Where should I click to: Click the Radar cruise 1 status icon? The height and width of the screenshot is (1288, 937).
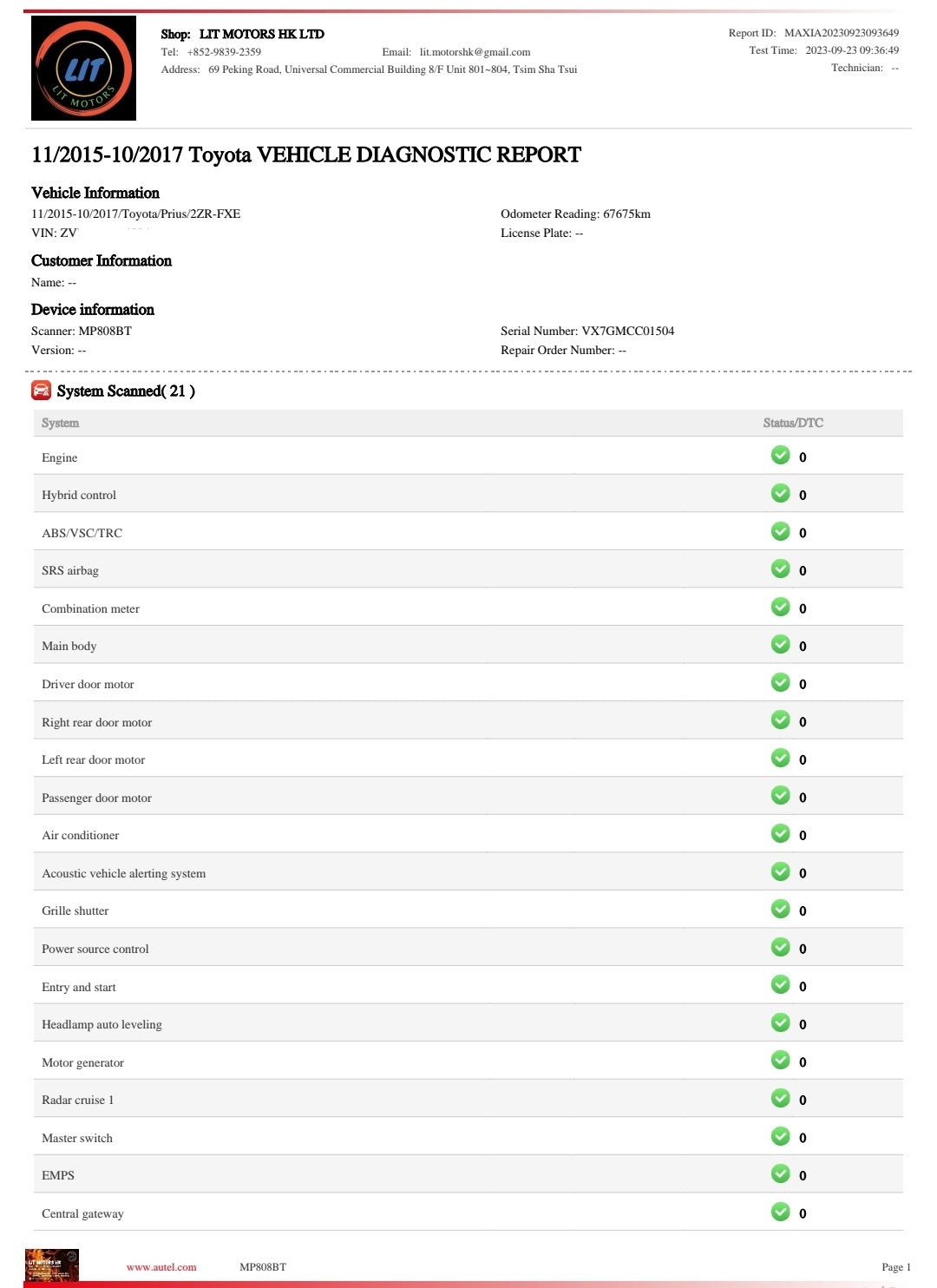781,1099
